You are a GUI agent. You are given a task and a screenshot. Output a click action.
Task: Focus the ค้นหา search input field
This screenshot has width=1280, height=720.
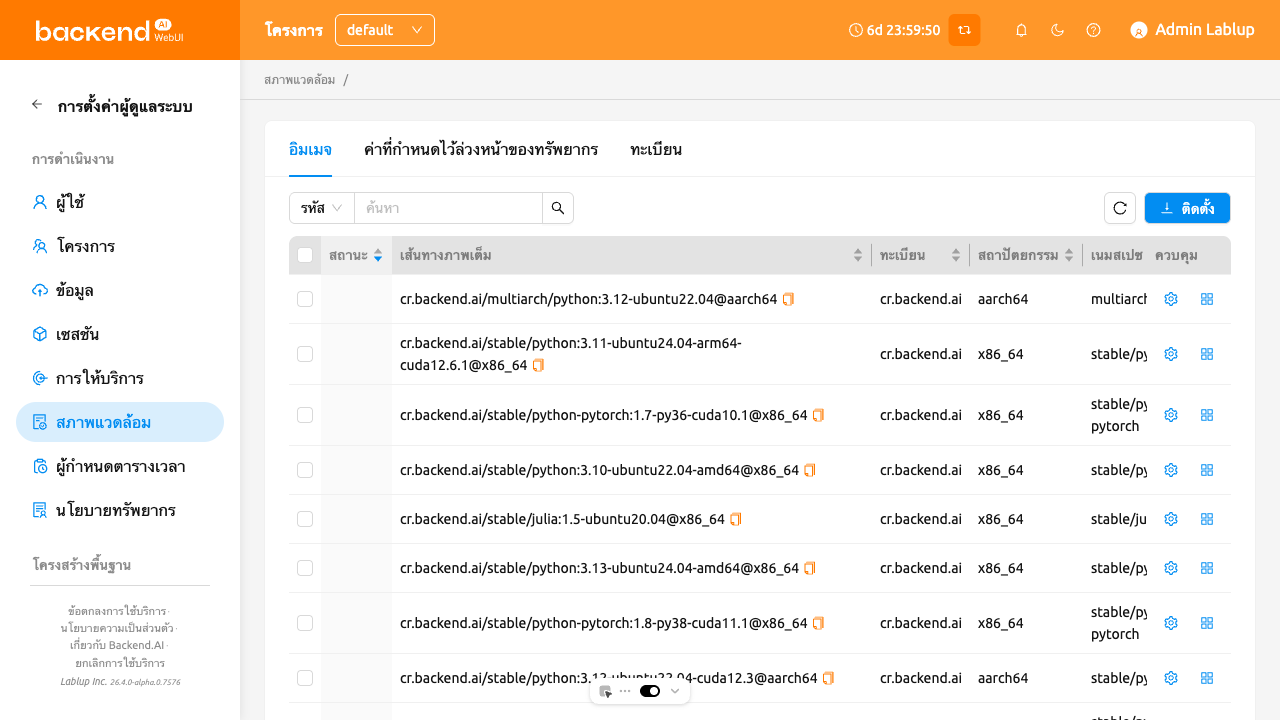click(x=448, y=208)
